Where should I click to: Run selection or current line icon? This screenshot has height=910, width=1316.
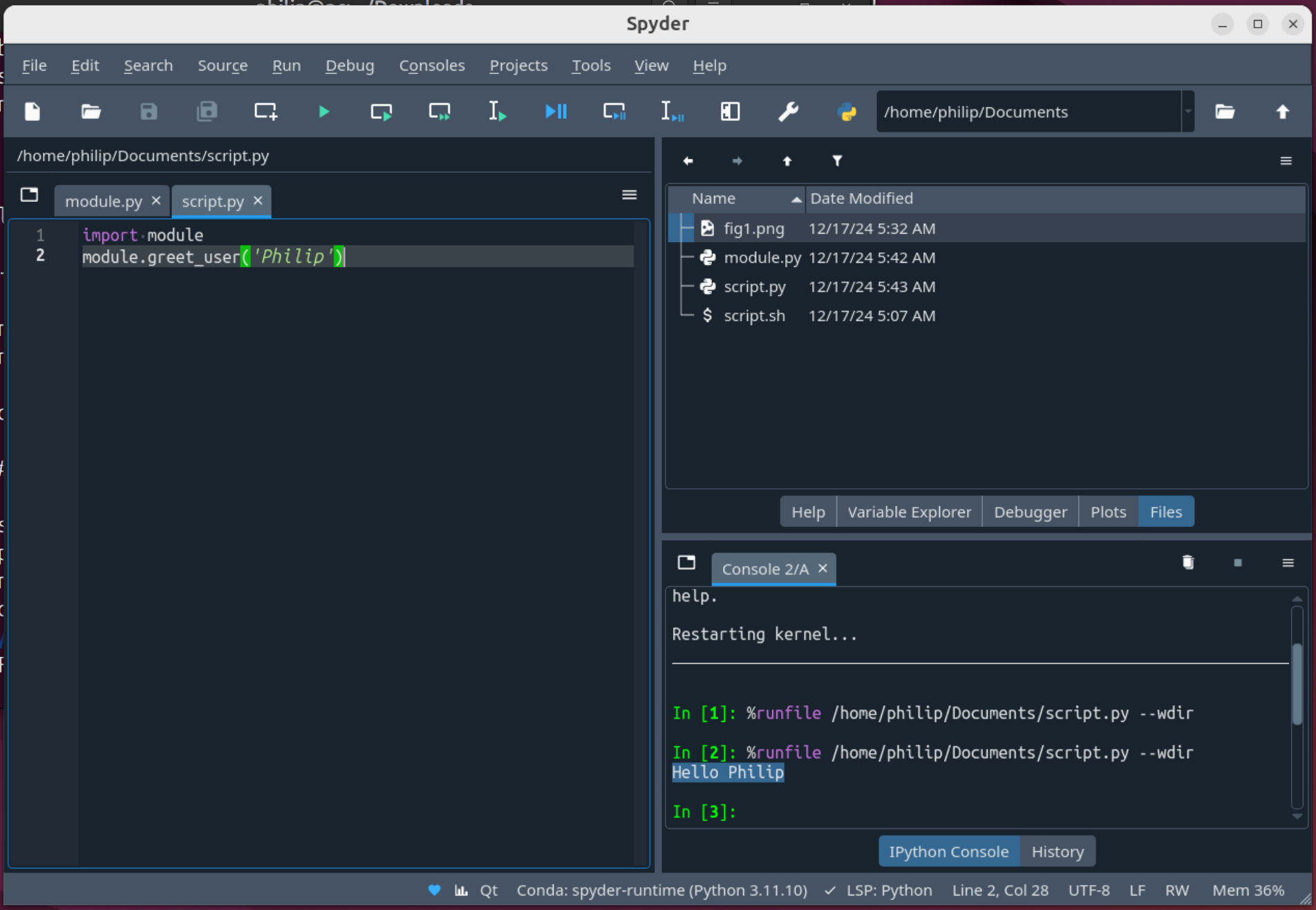[498, 111]
